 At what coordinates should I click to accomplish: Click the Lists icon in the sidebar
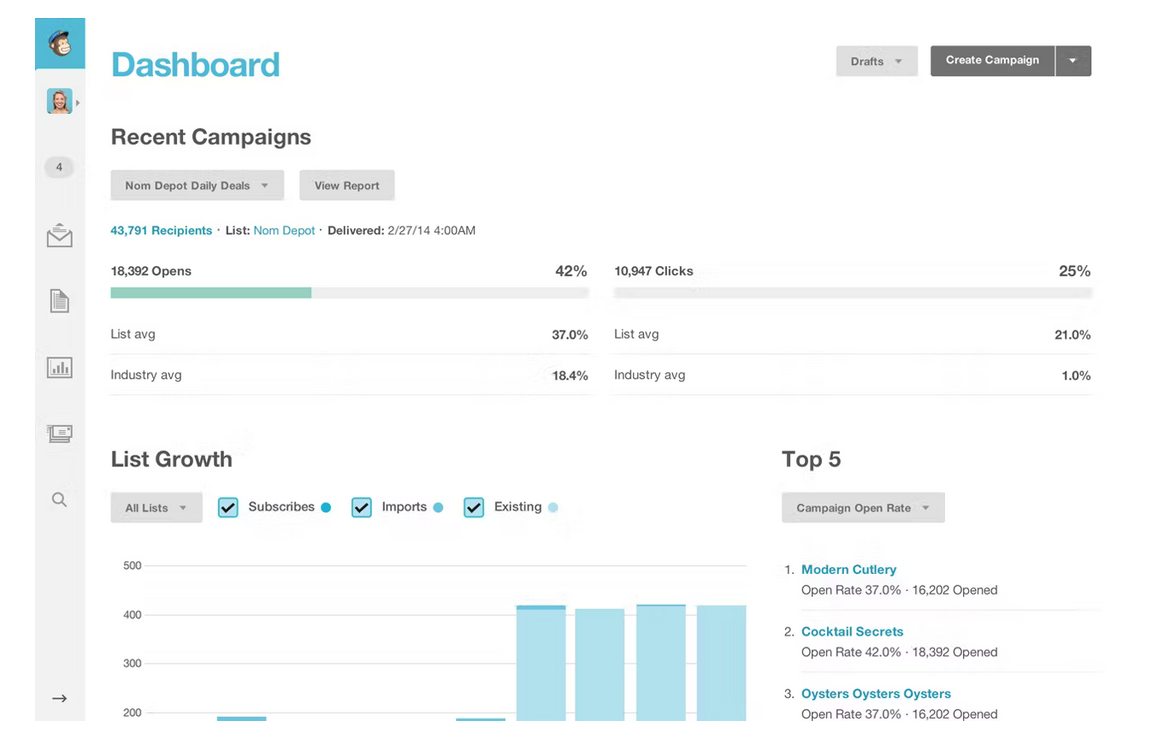(x=59, y=433)
